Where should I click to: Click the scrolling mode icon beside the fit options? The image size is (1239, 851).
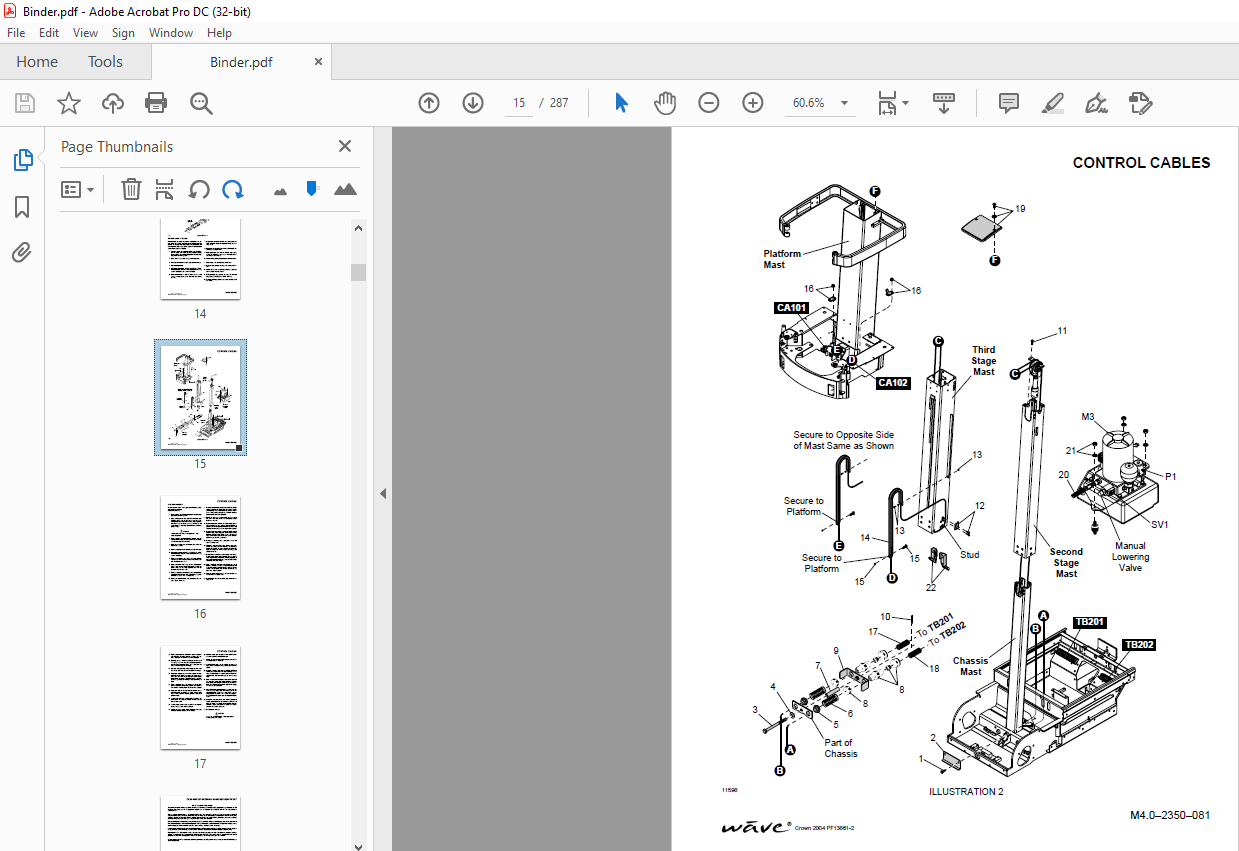(x=944, y=103)
